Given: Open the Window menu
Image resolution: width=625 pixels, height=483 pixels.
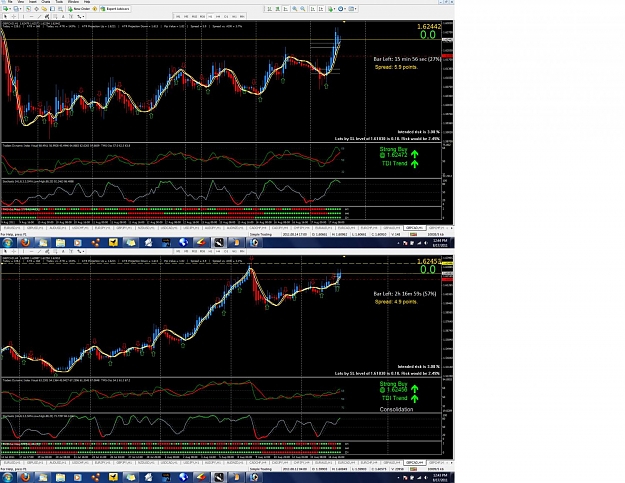Looking at the screenshot, I should click(73, 2).
